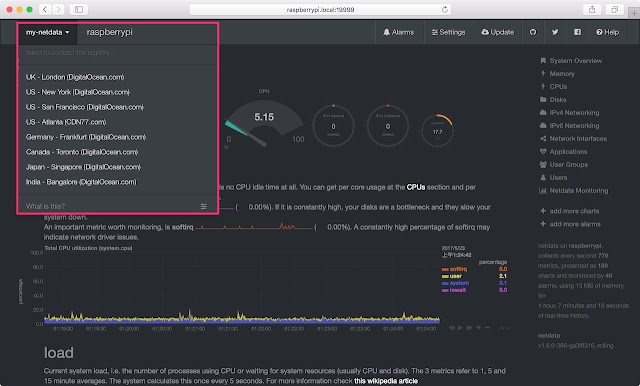Image resolution: width=640 pixels, height=386 pixels.
Task: Click the 17.7 circular gauge
Action: [437, 131]
